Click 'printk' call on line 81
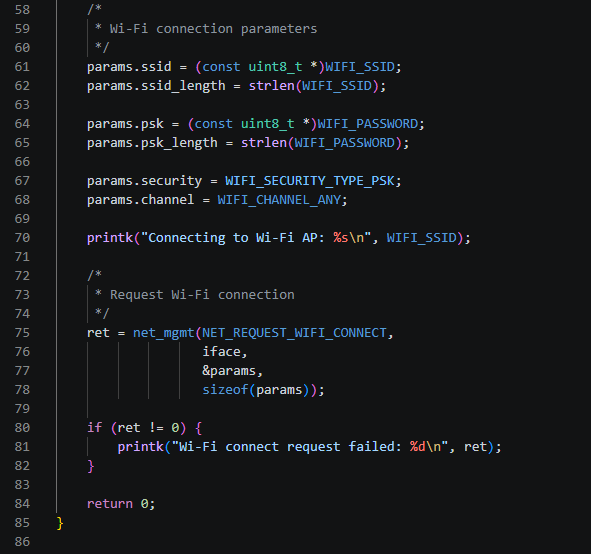Viewport: 591px width, 554px height. [x=141, y=447]
